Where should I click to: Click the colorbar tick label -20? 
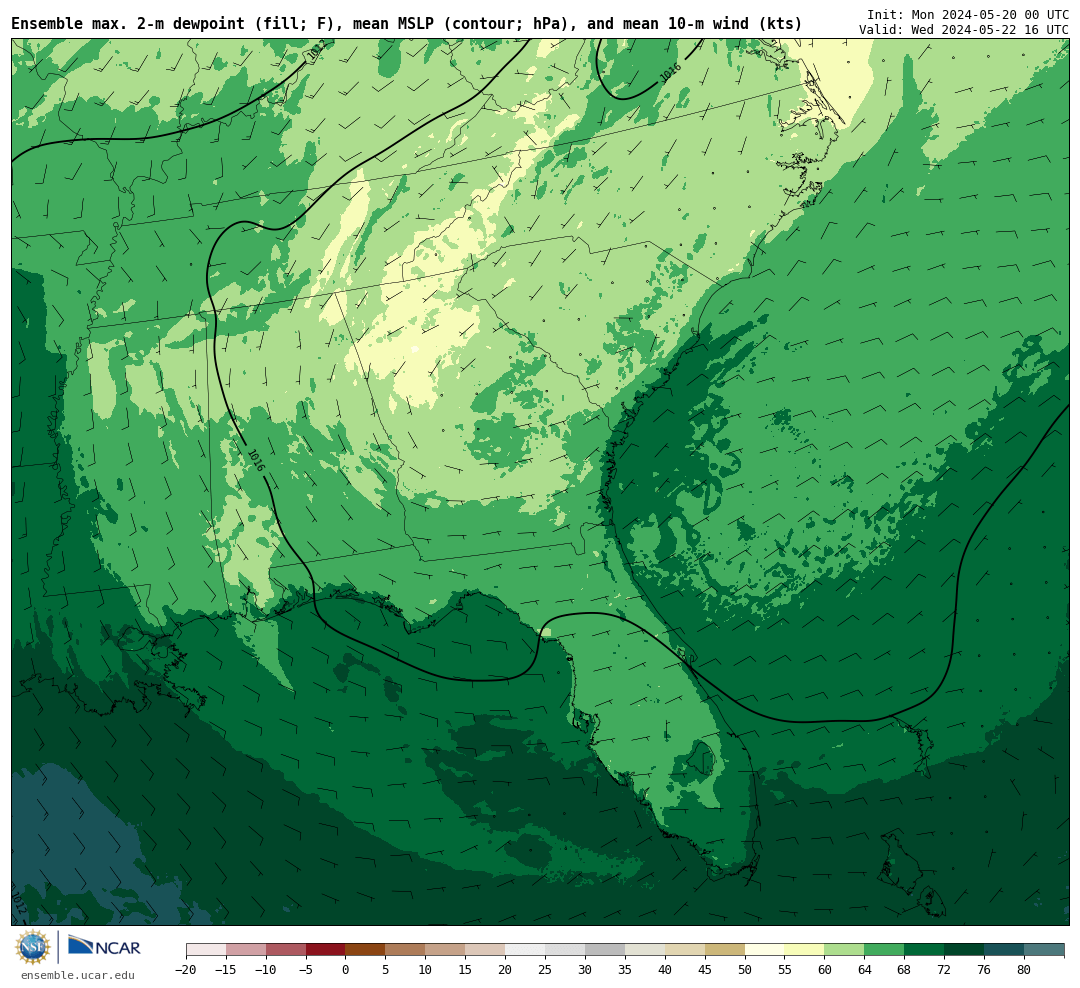[186, 969]
